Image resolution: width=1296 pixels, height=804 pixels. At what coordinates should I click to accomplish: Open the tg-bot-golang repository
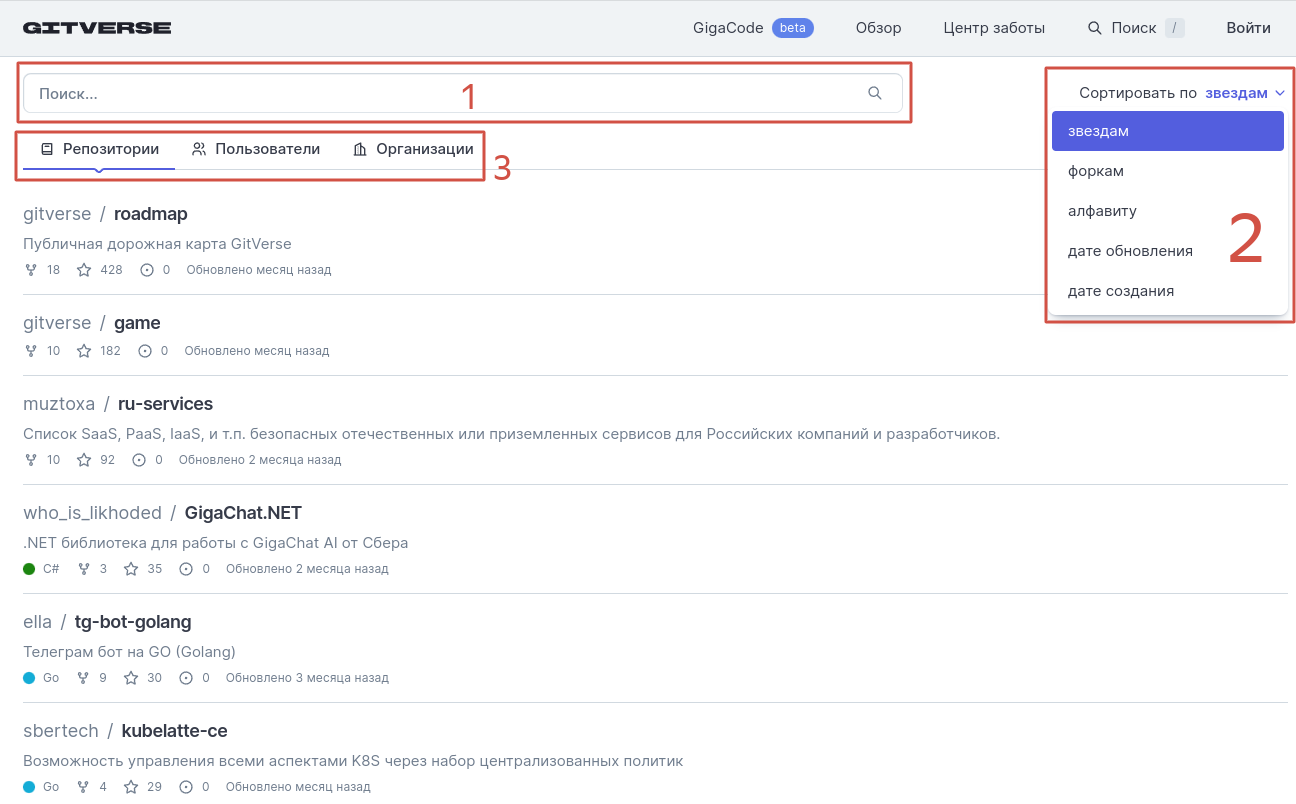(x=133, y=622)
